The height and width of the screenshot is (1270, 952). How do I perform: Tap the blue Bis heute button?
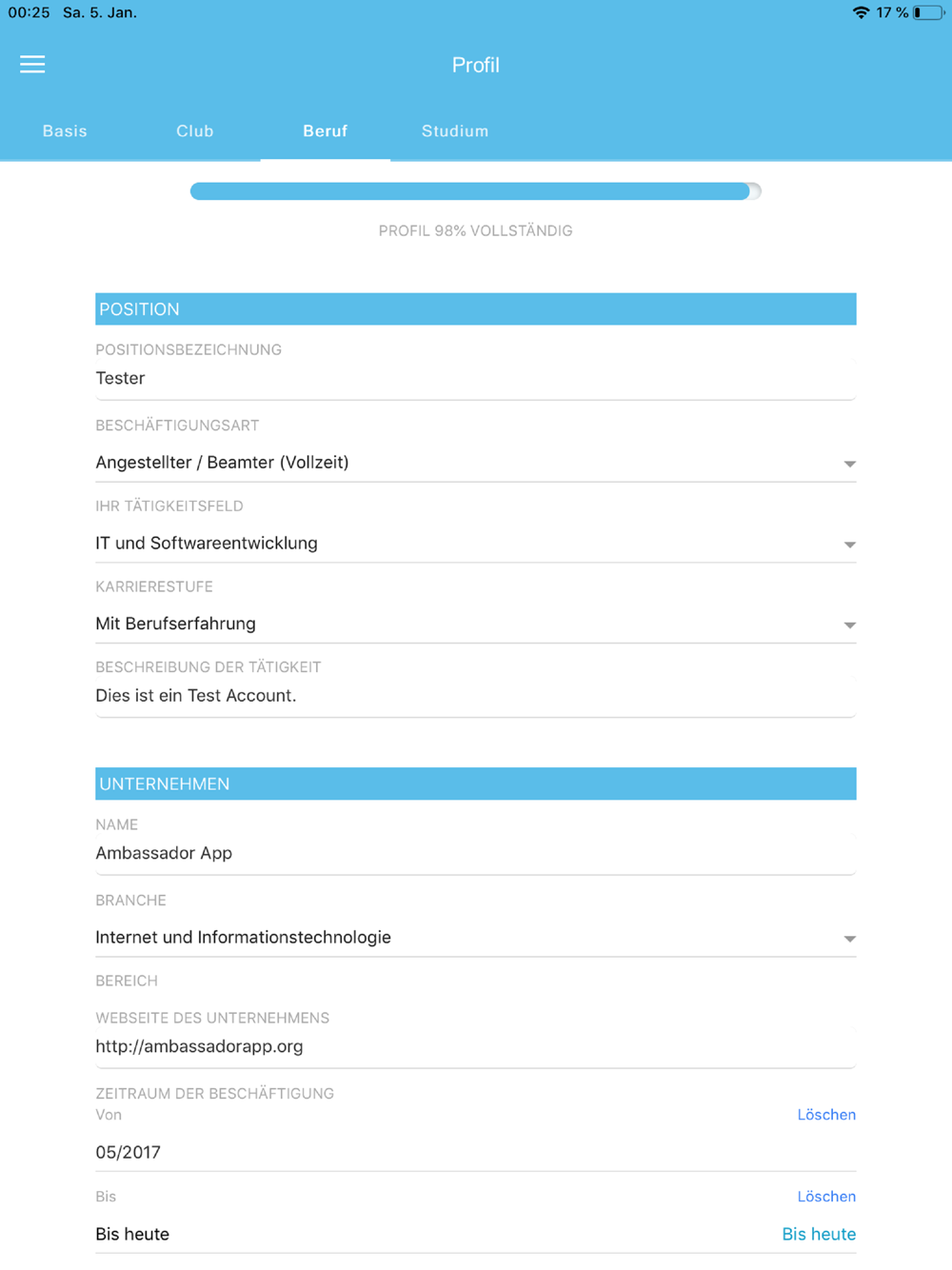(819, 1234)
